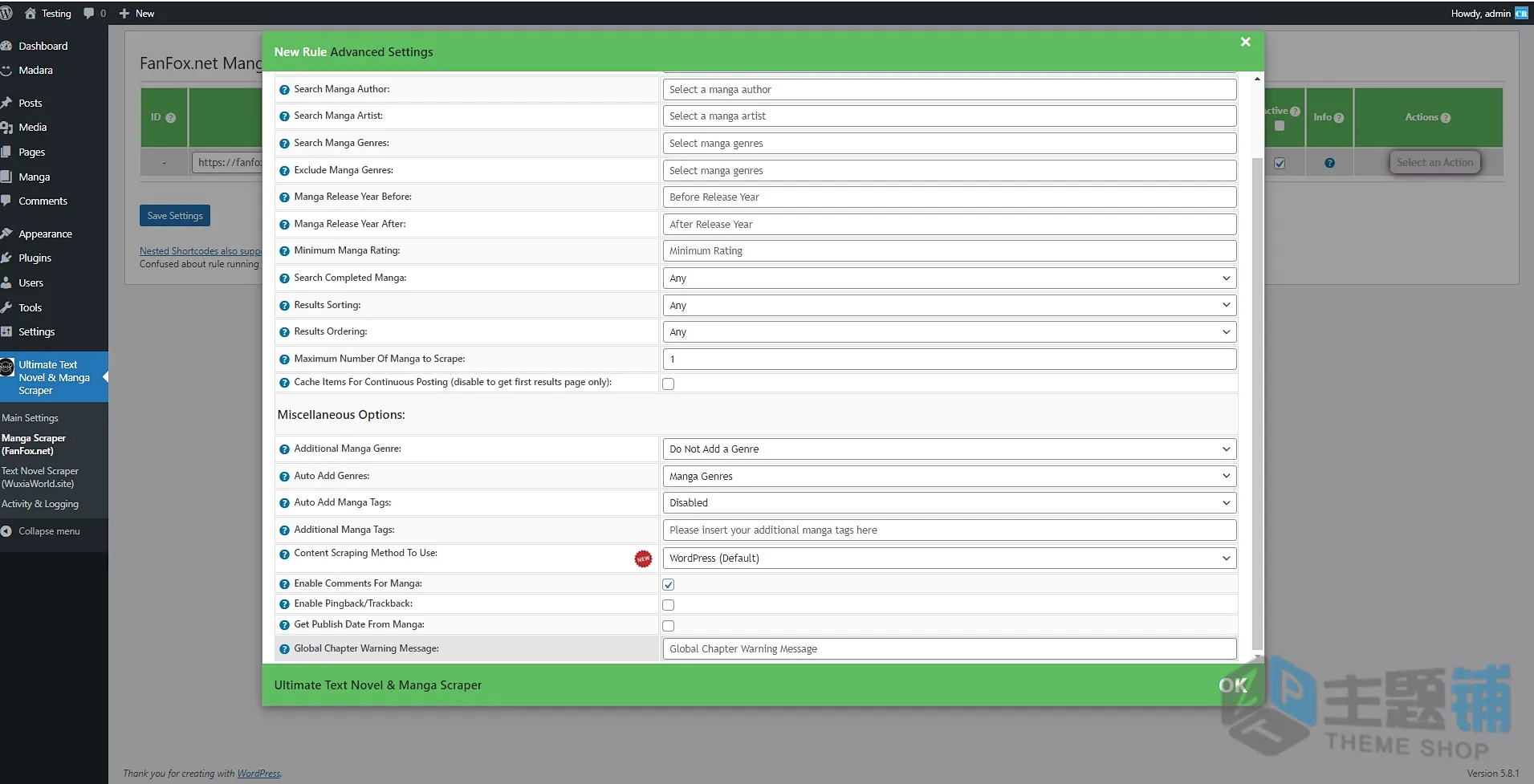The width and height of the screenshot is (1534, 784).
Task: Open Activity & Logging submenu item
Action: tap(40, 504)
